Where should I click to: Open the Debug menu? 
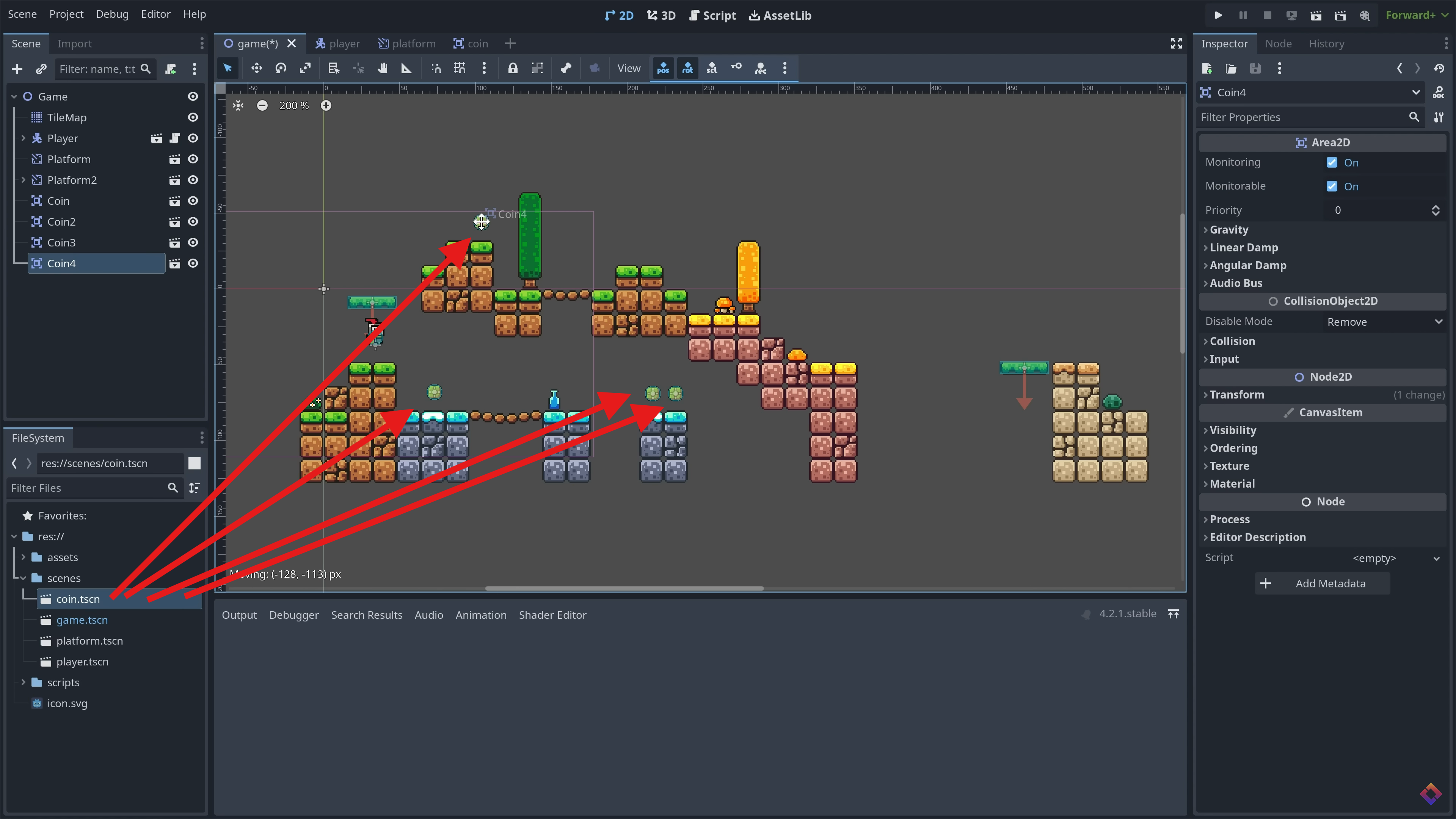coord(112,14)
